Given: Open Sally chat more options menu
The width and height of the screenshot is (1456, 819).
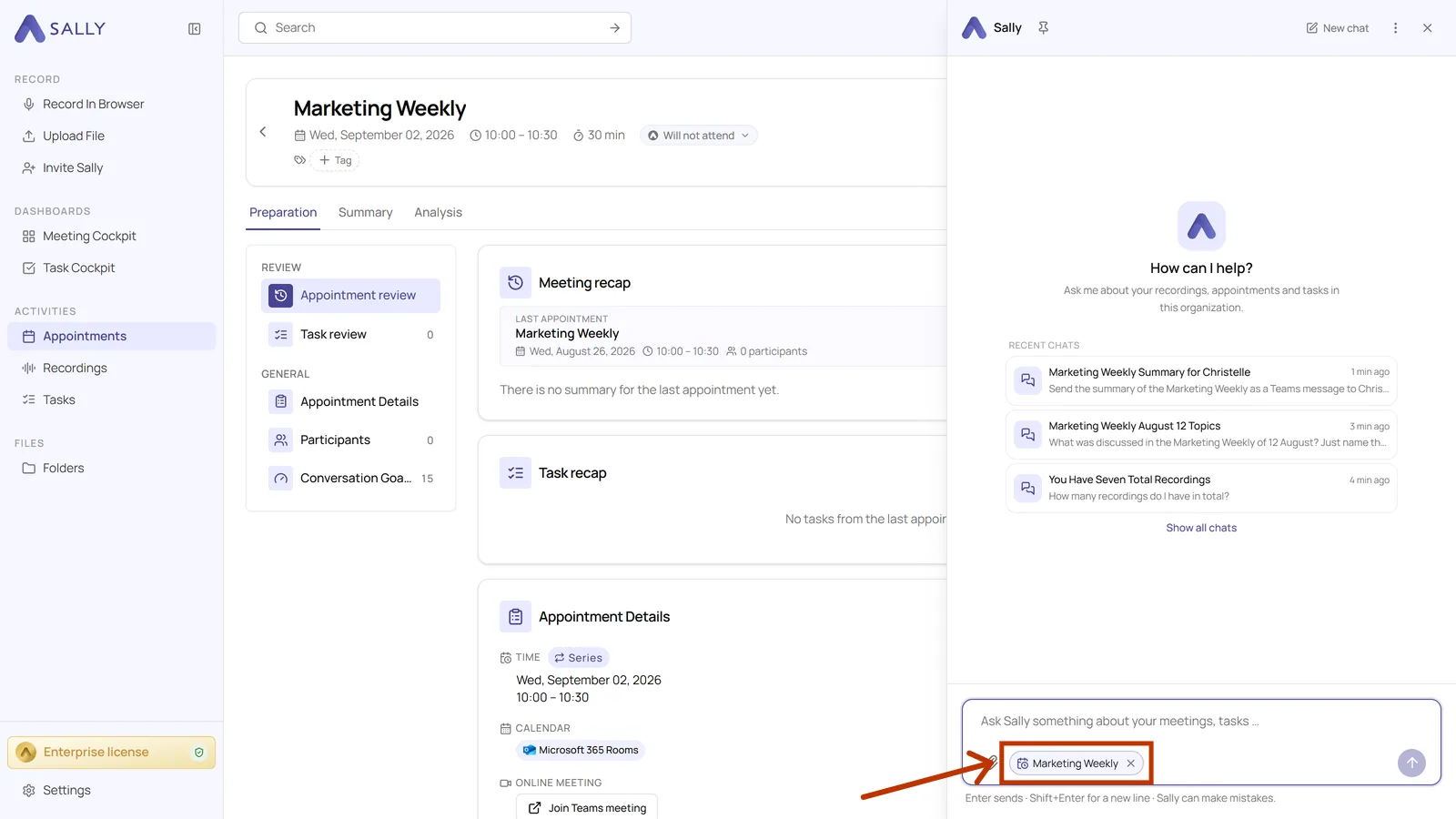Looking at the screenshot, I should coord(1395,28).
